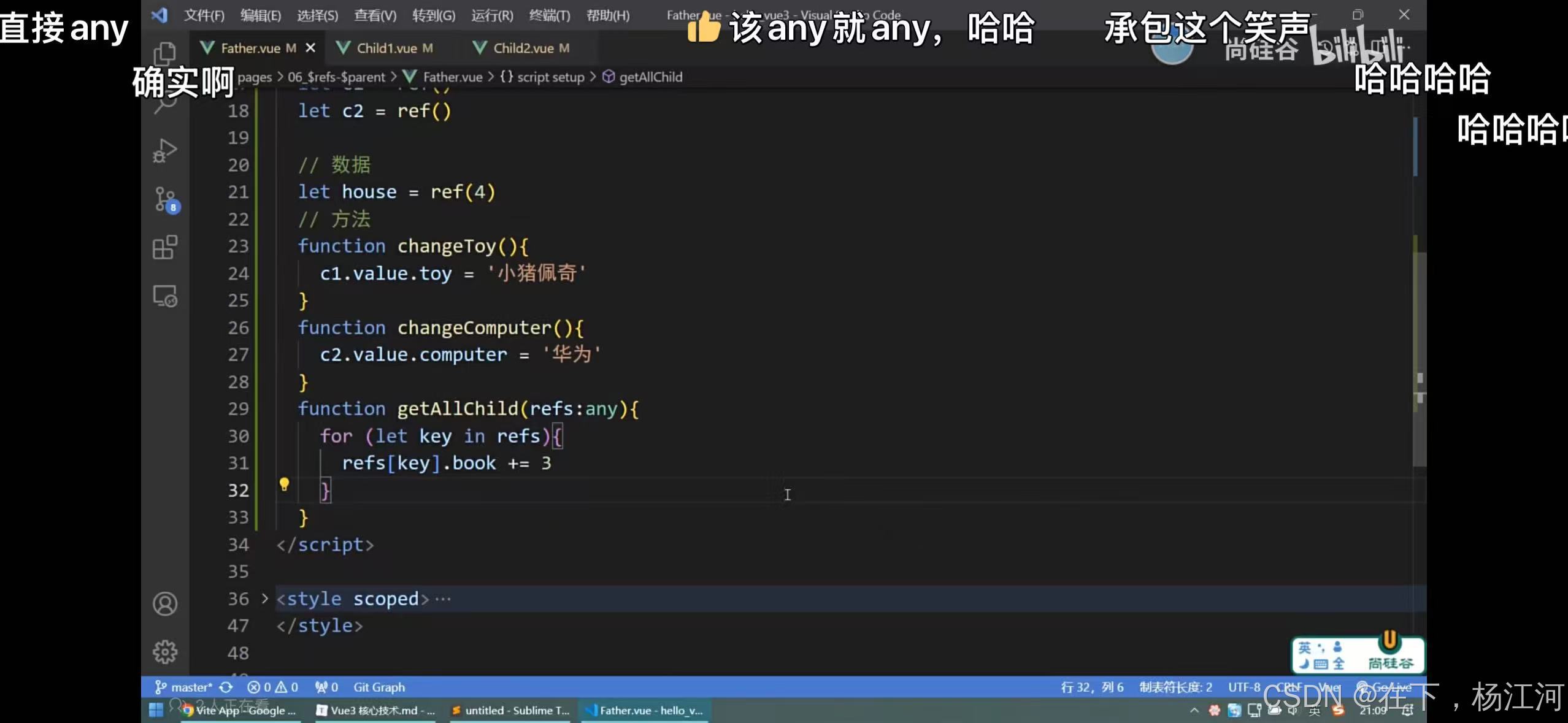Expand the folded style scoped block
This screenshot has width=1568, height=723.
pos(264,599)
